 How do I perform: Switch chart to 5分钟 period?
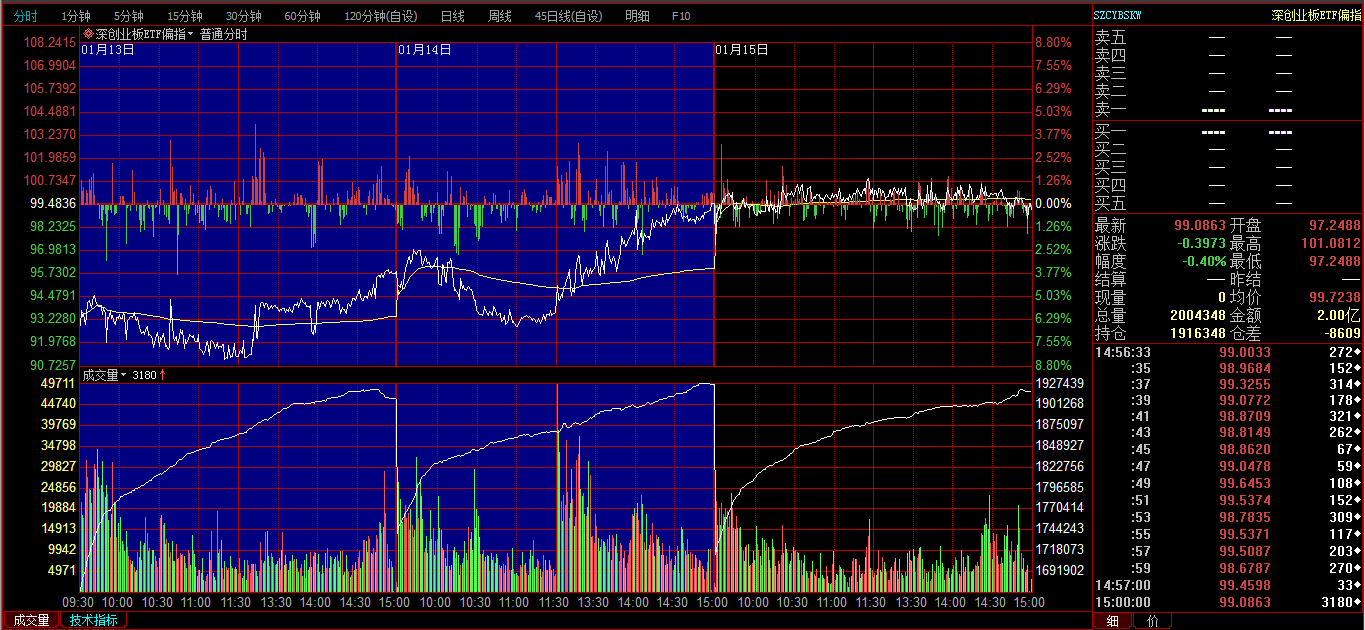pos(128,16)
